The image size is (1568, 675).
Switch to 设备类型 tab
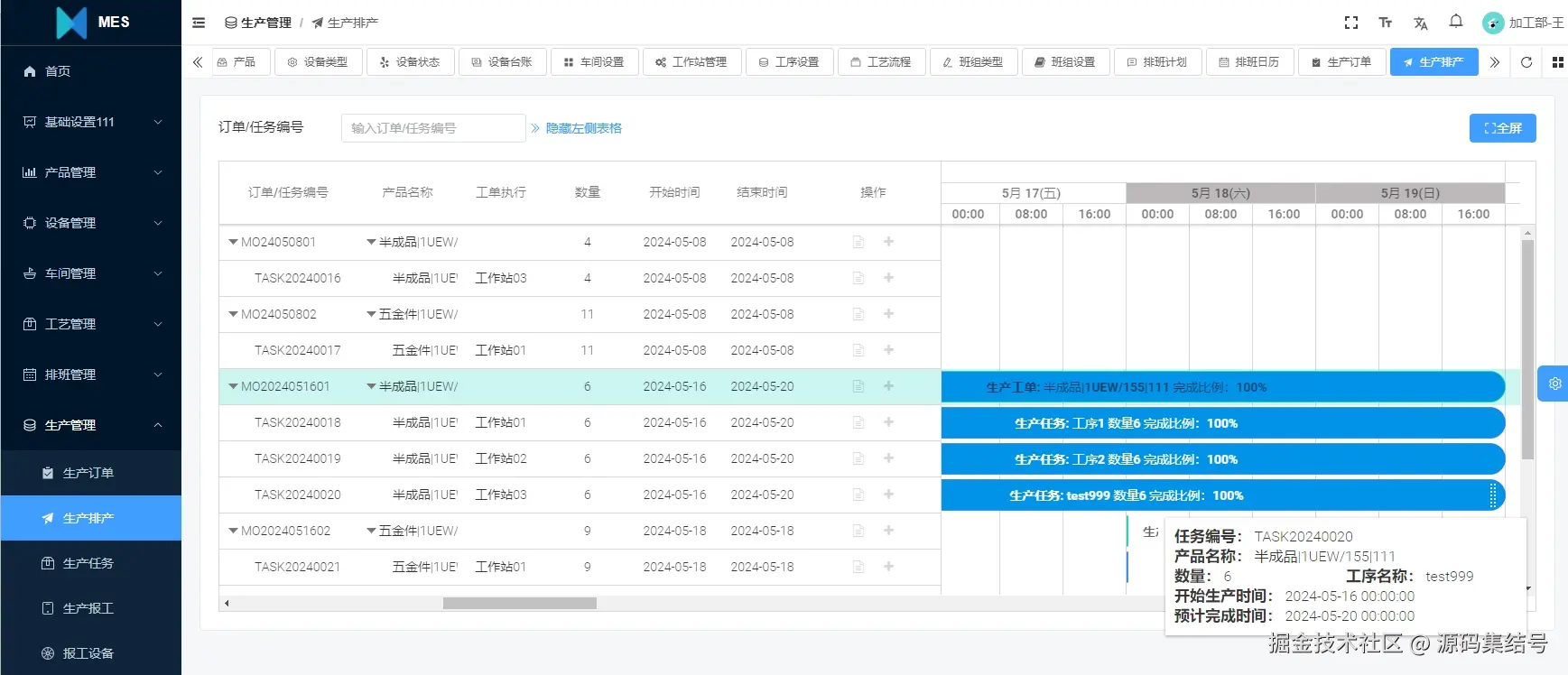[318, 62]
